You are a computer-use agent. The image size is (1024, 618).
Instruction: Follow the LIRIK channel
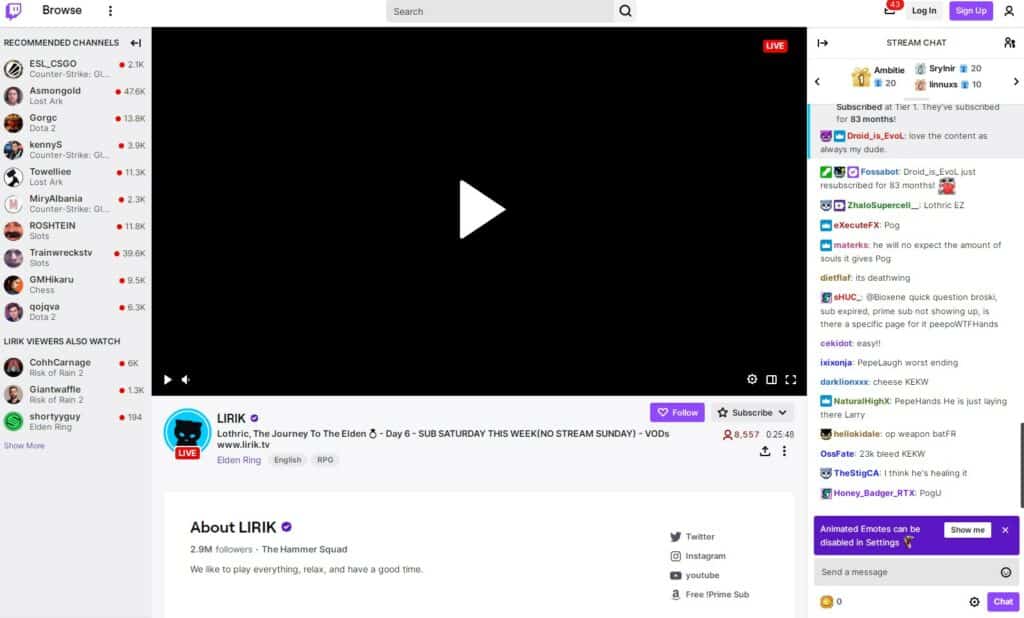[x=677, y=412]
